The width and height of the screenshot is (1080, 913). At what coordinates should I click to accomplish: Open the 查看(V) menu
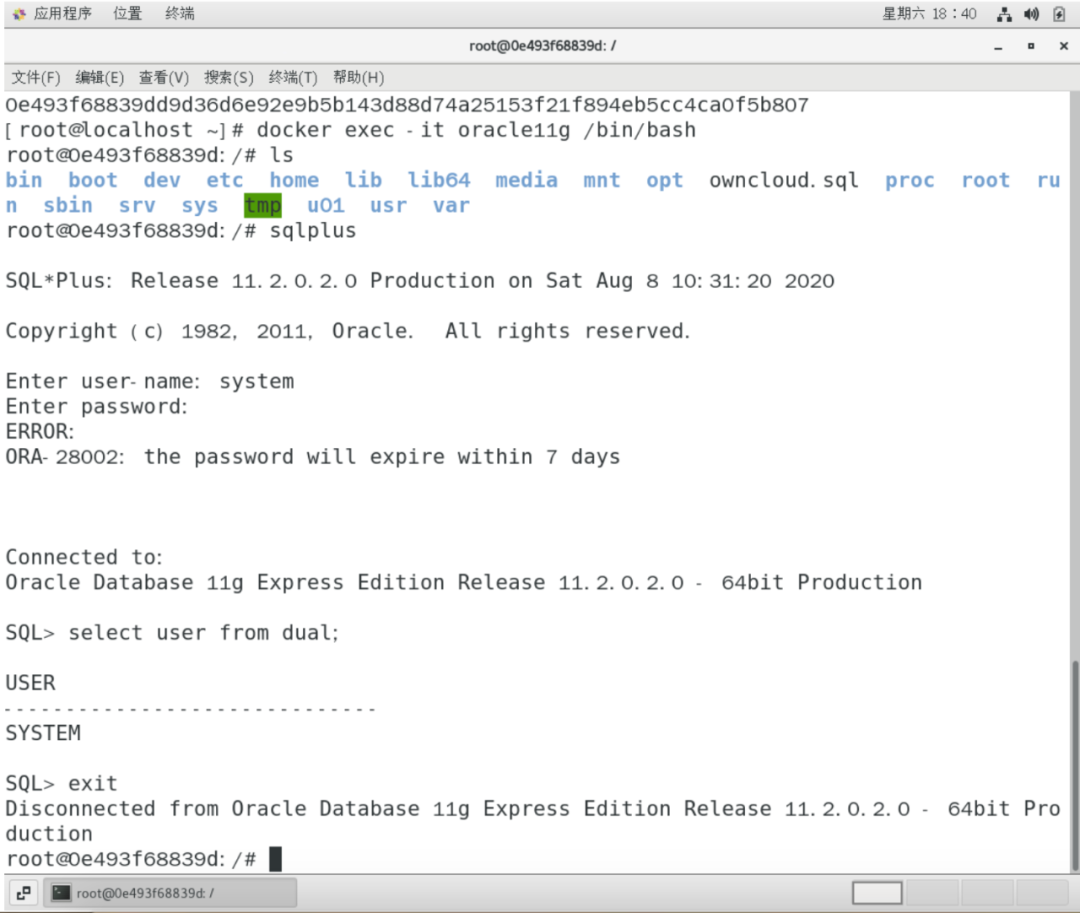pyautogui.click(x=164, y=78)
